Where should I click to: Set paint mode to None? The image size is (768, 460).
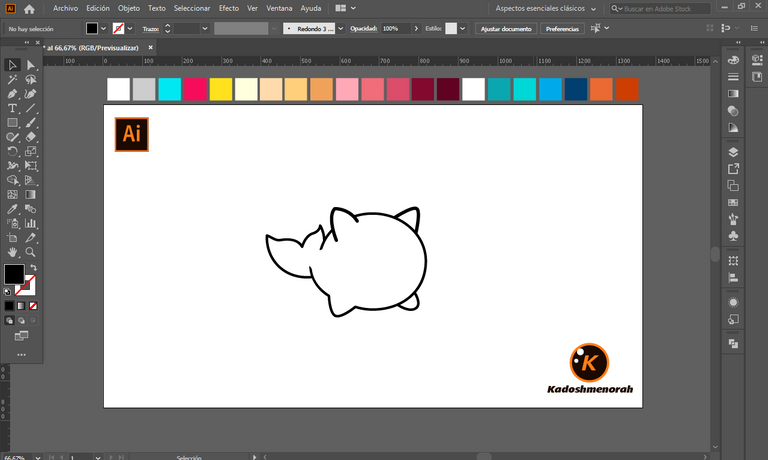[33, 306]
